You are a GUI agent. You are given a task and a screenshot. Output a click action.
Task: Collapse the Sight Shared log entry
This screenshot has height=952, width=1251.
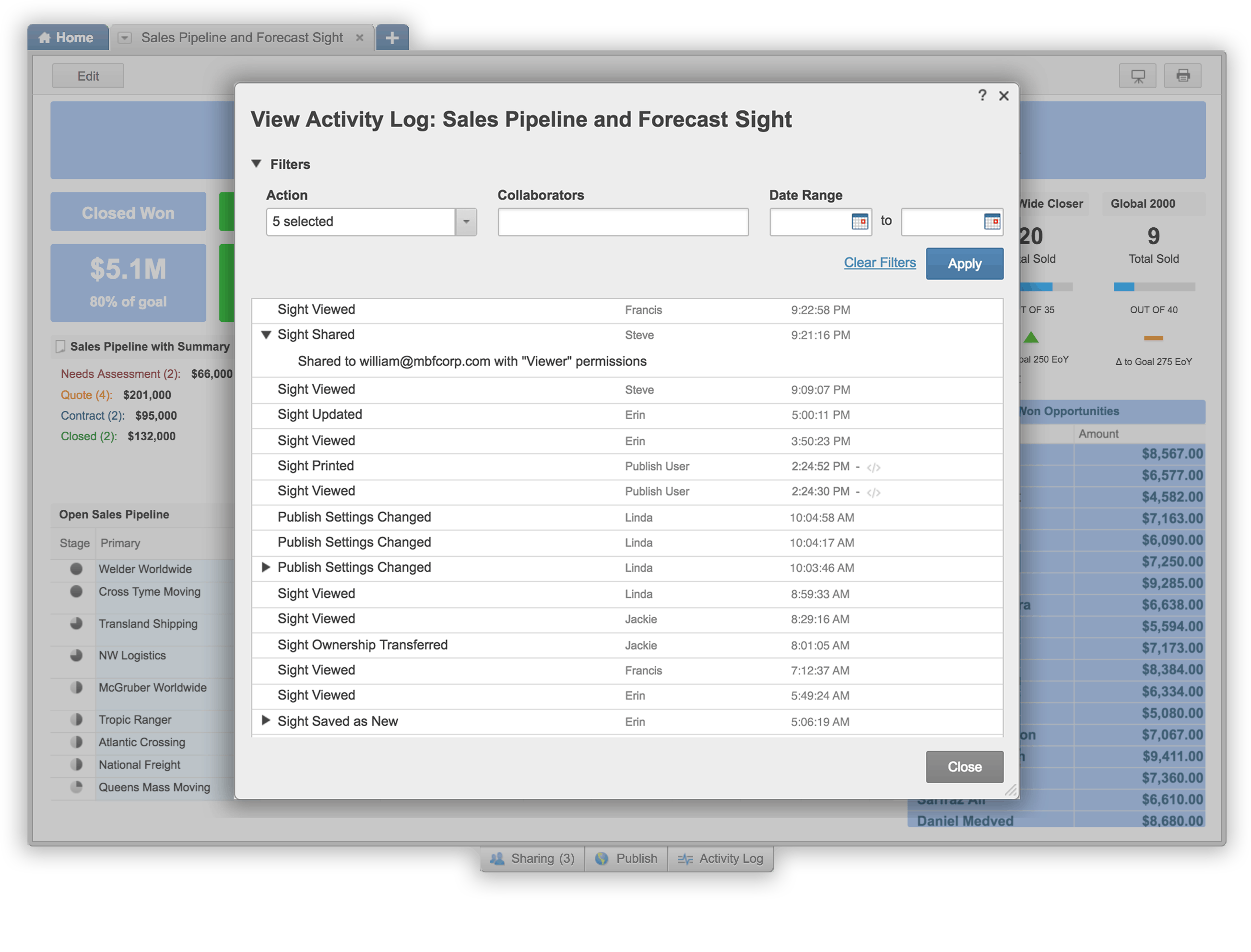click(x=266, y=334)
